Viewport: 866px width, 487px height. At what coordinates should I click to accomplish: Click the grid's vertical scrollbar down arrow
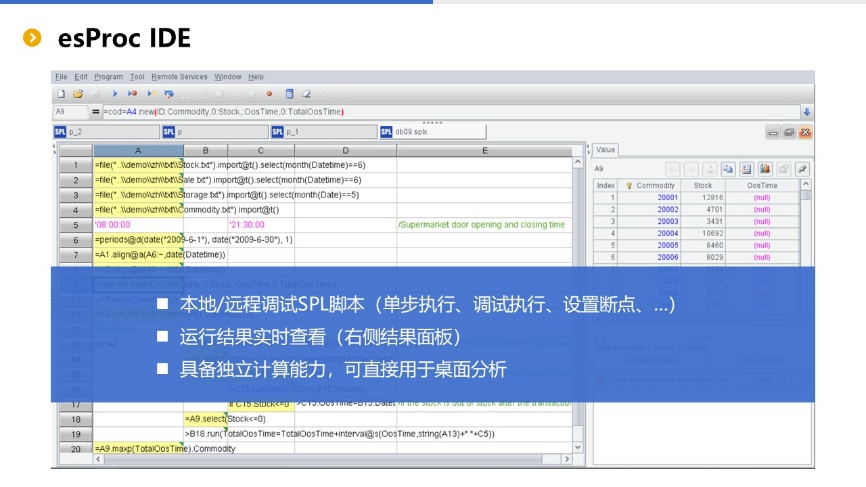(578, 448)
